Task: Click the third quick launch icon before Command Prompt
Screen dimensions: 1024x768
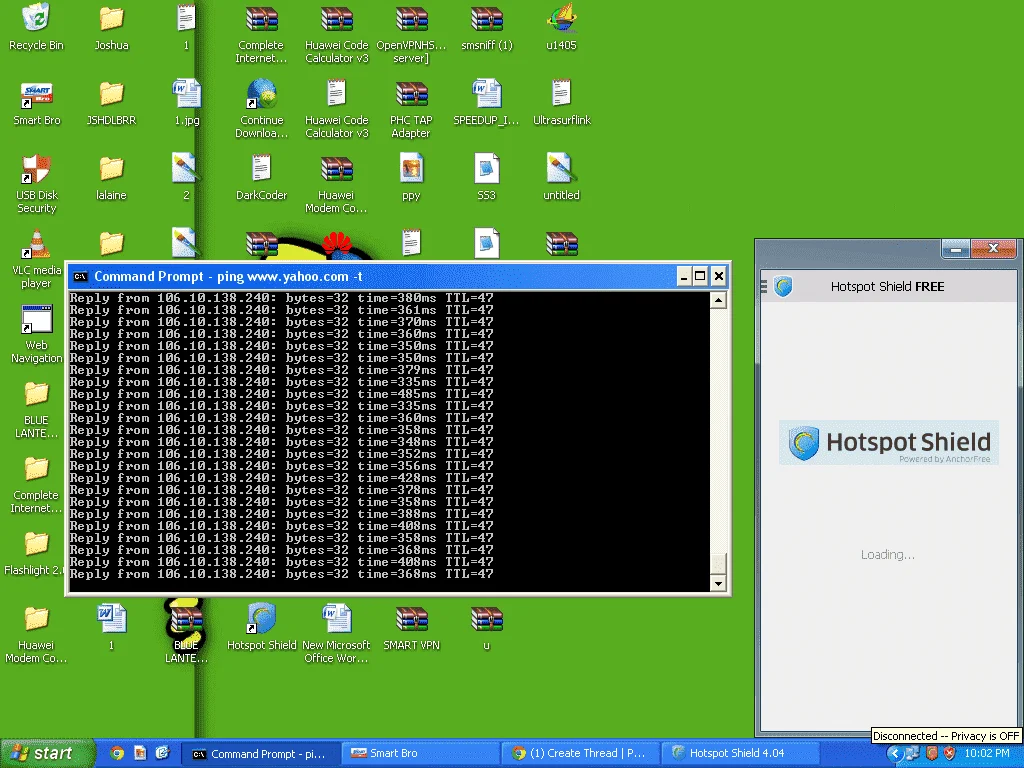Action: tap(162, 753)
